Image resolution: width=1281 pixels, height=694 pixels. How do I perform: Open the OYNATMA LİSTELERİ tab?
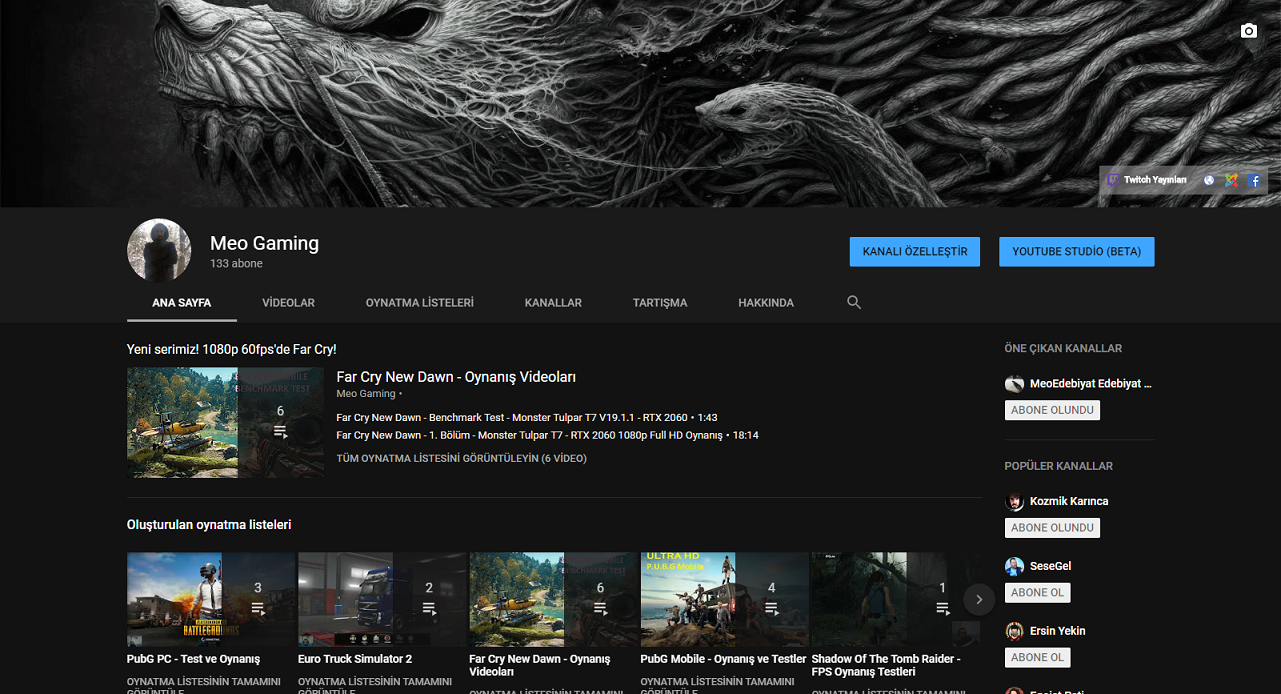tap(419, 303)
